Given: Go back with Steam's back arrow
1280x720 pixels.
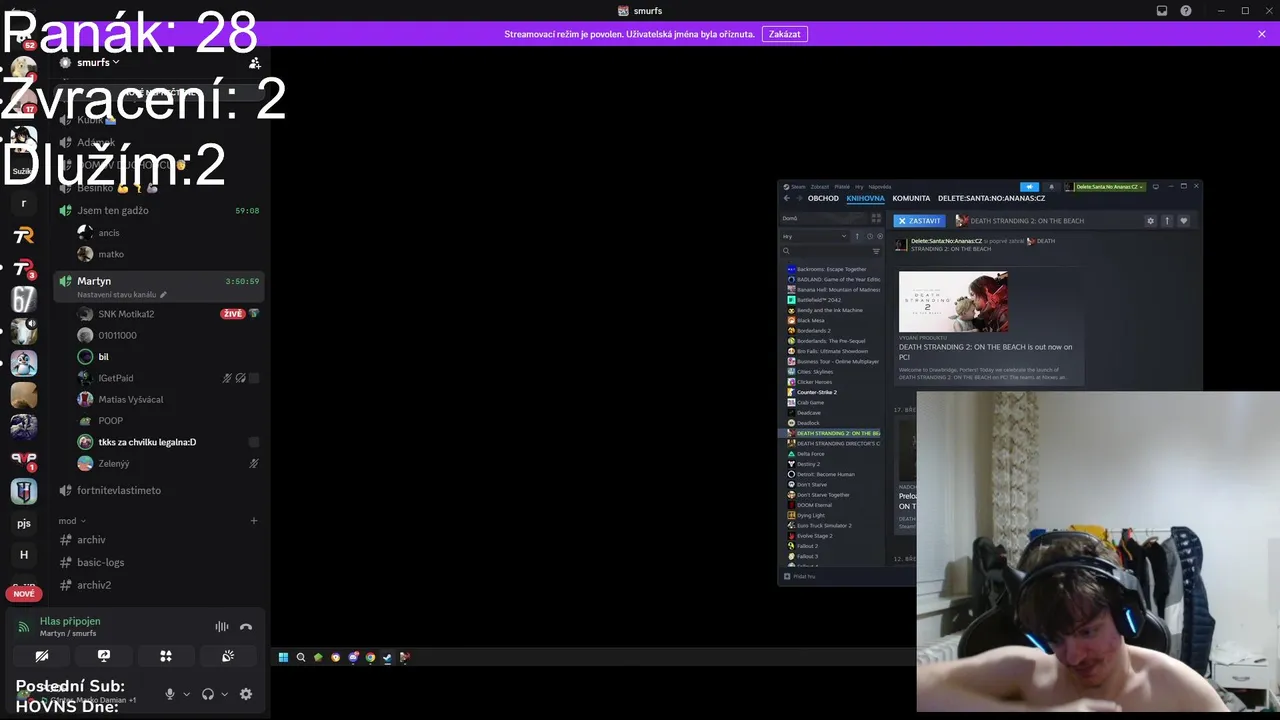Looking at the screenshot, I should tap(787, 198).
